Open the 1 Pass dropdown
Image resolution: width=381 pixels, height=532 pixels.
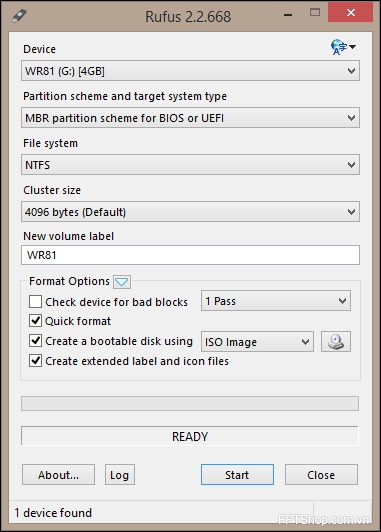tap(276, 301)
